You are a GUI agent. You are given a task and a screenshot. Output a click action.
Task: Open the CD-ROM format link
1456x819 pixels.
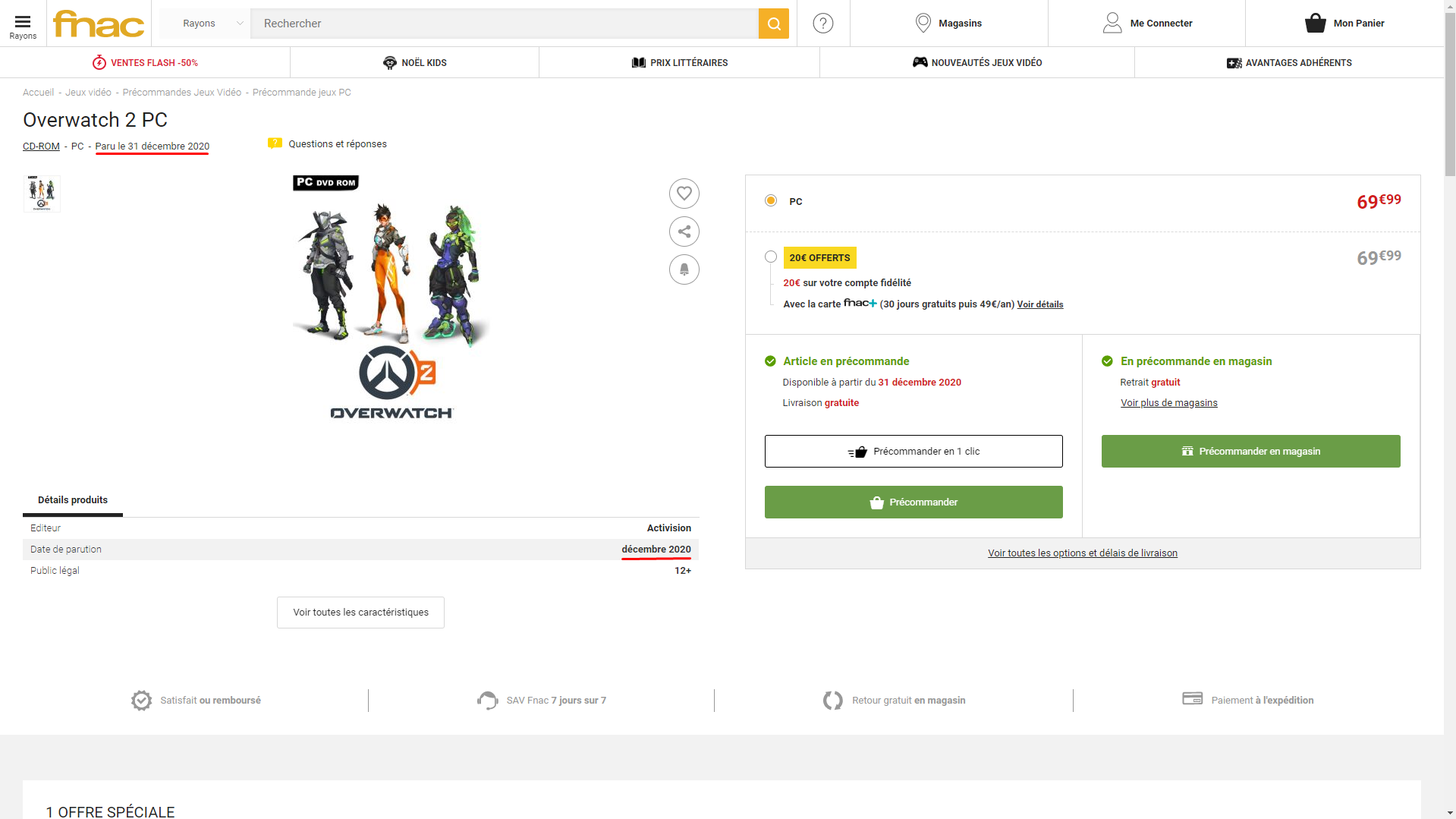(41, 146)
